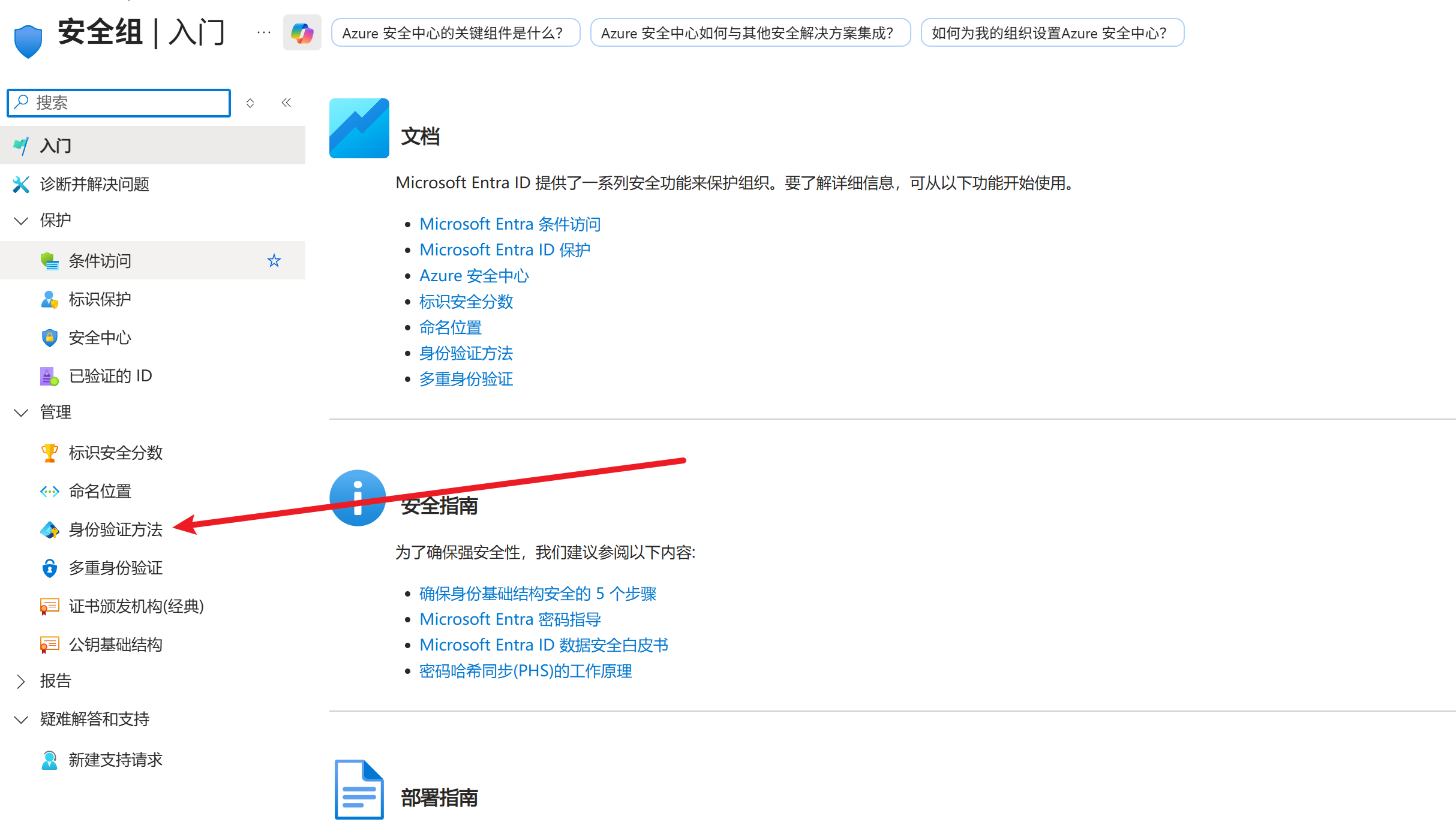This screenshot has height=828, width=1456.
Task: Collapse the 管理 section chevron
Action: click(21, 413)
